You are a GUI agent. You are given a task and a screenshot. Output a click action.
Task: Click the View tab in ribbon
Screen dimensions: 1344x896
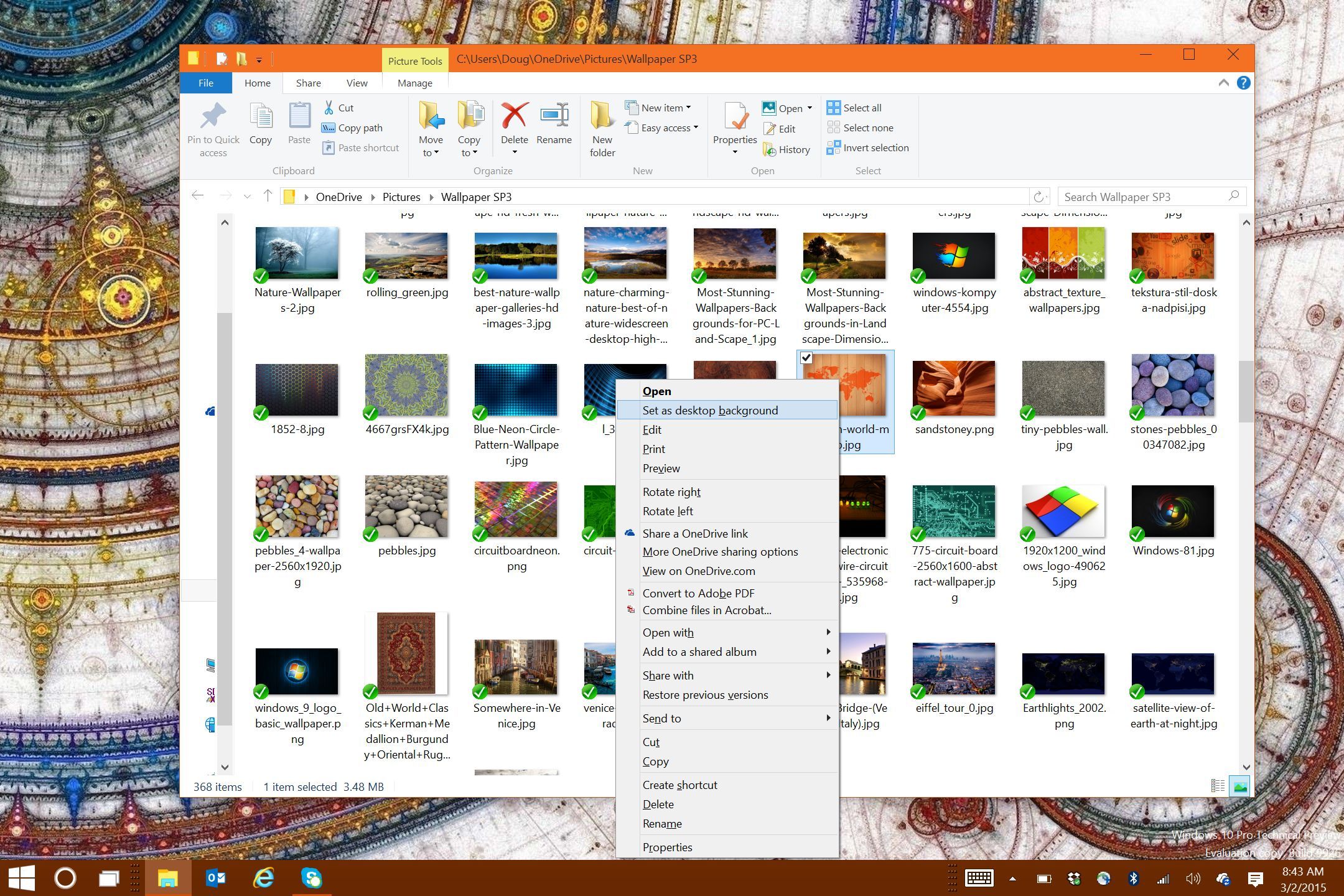[x=356, y=83]
